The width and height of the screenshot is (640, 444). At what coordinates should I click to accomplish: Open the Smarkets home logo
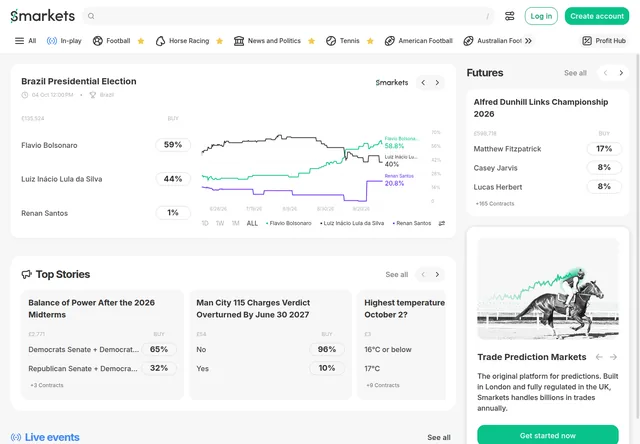pyautogui.click(x=42, y=16)
